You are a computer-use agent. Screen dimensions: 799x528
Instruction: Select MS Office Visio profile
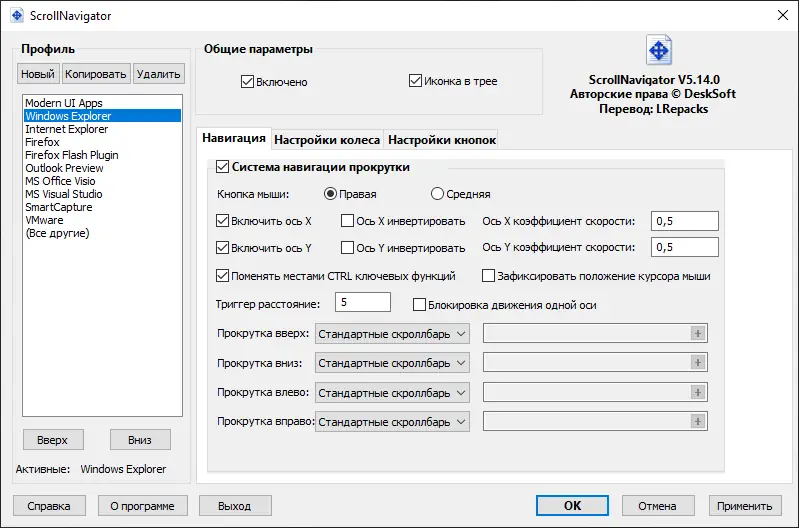pyautogui.click(x=102, y=181)
